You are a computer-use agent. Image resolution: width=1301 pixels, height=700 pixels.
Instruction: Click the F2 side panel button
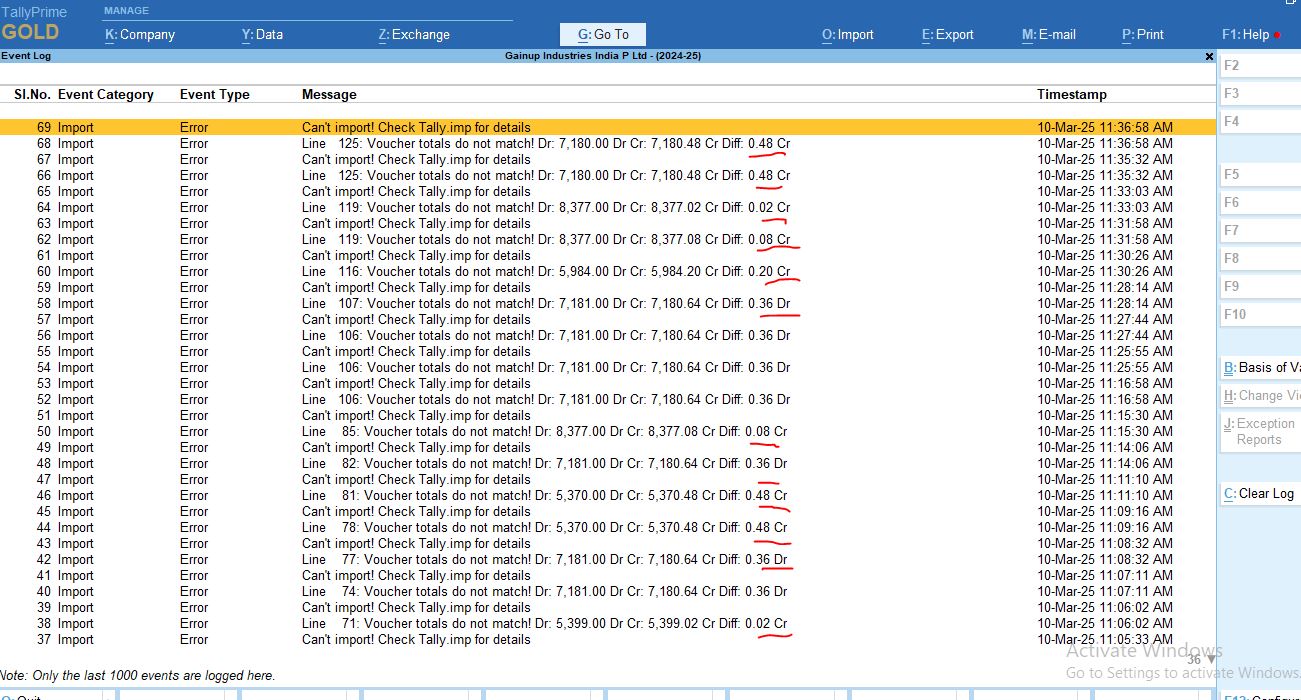[x=1260, y=65]
